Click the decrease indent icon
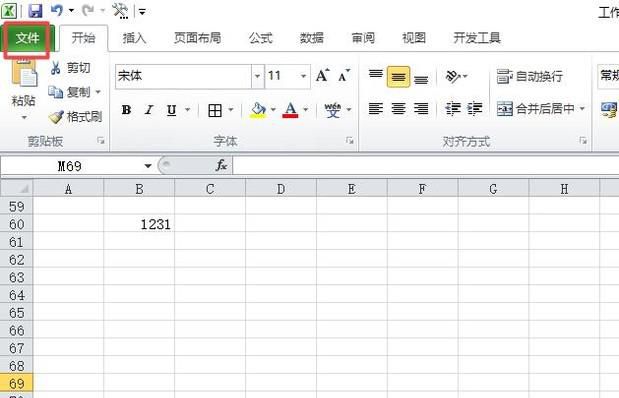 click(452, 108)
